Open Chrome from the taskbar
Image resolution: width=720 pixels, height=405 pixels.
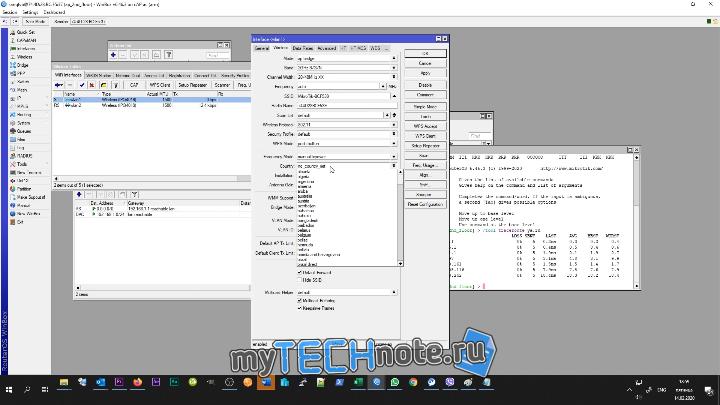tap(413, 382)
